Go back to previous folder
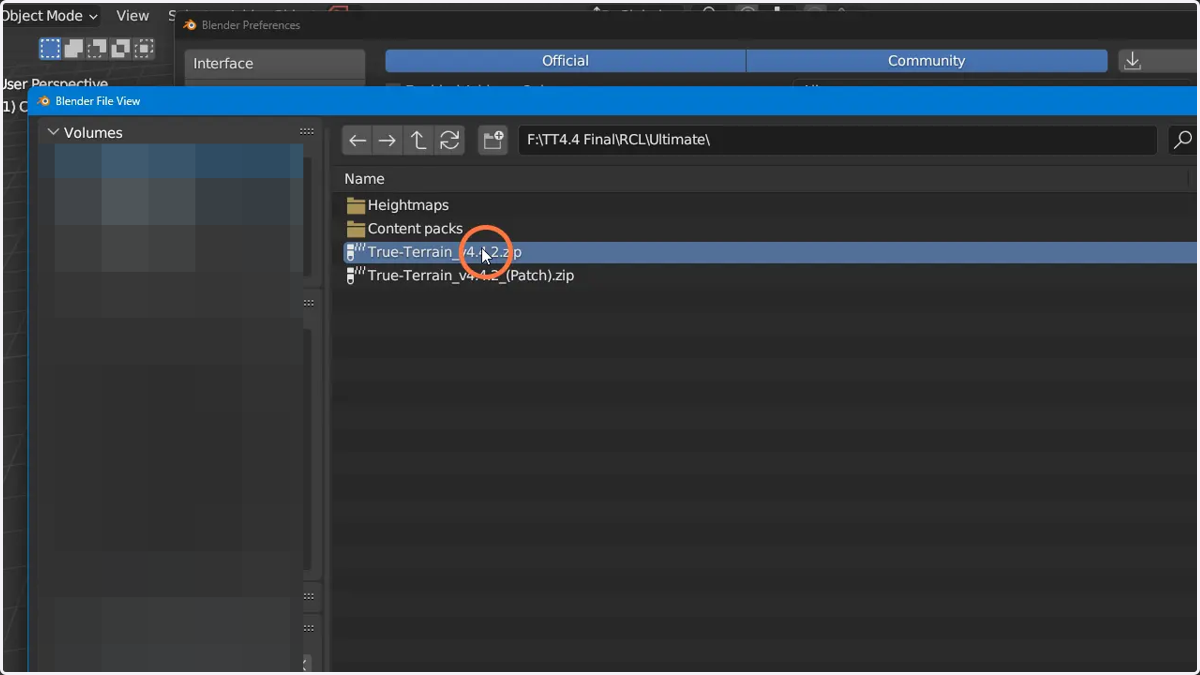Viewport: 1200px width, 675px height. click(357, 141)
